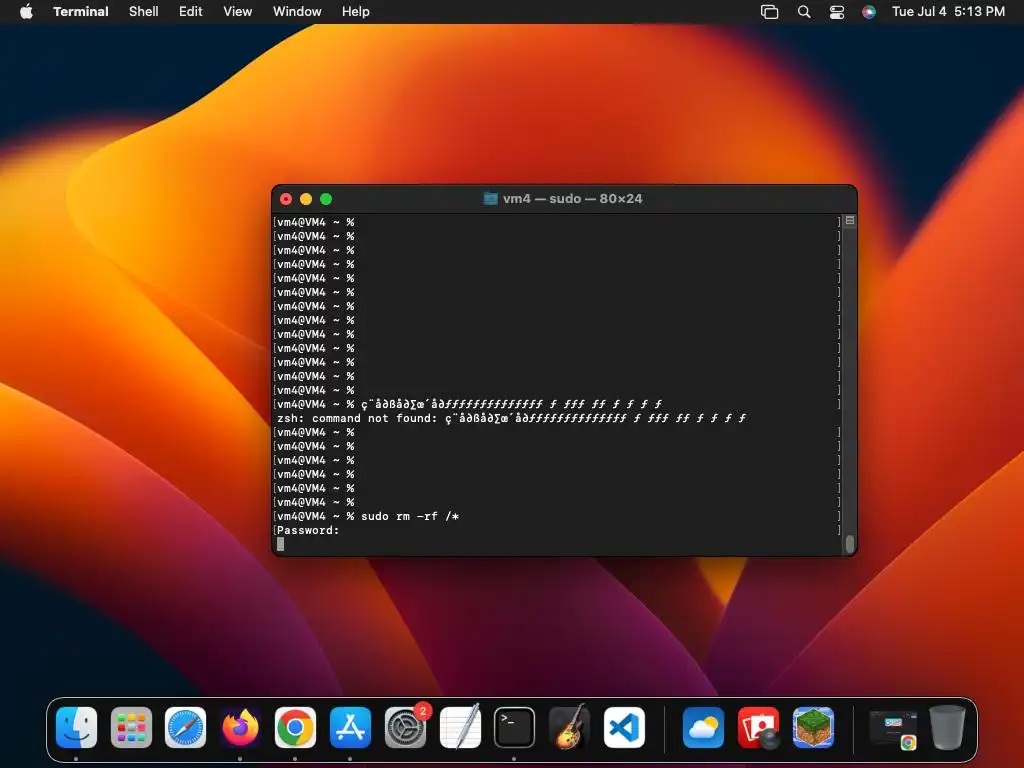
Task: Open Launchpad from the Dock
Action: click(131, 727)
